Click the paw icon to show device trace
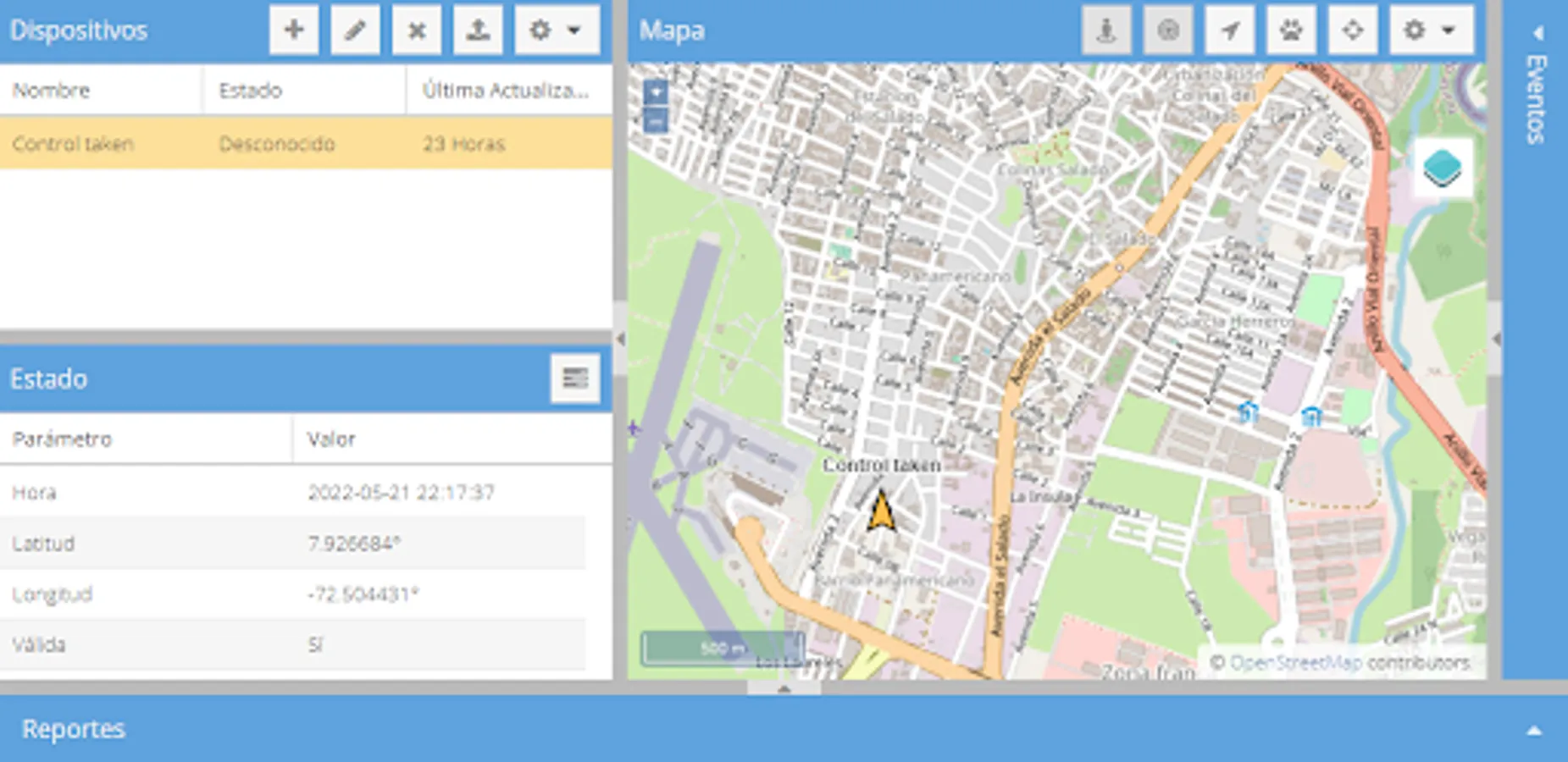 coord(1290,29)
